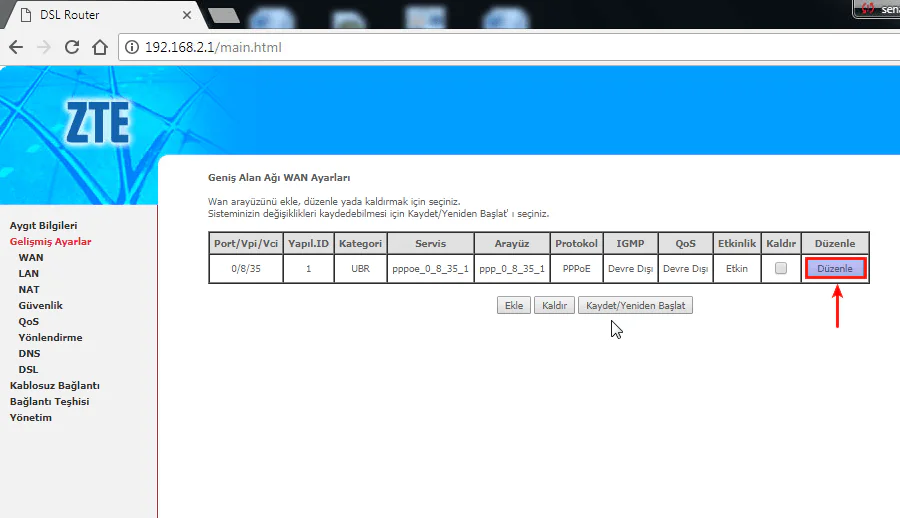Click Düzenle button for pppoe_0_8_35_1
Screen dimensions: 900x518
(835, 269)
